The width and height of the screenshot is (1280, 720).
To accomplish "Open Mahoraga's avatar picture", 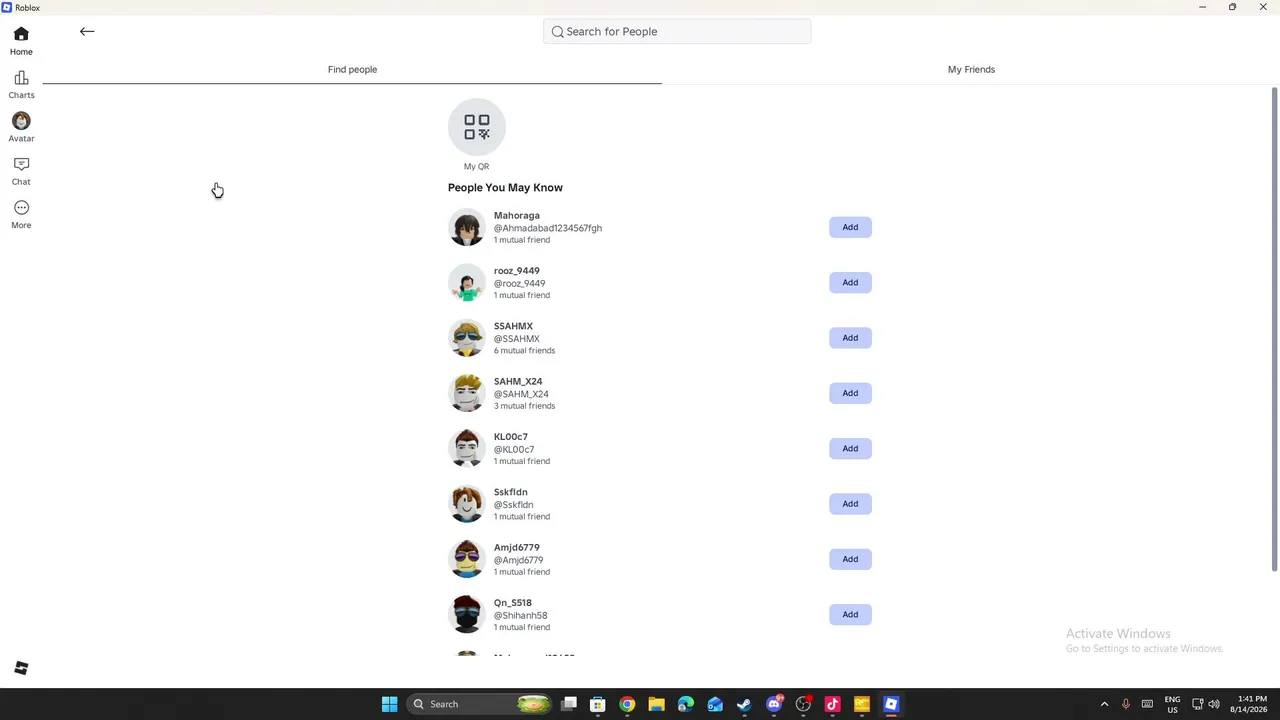I will pos(466,227).
